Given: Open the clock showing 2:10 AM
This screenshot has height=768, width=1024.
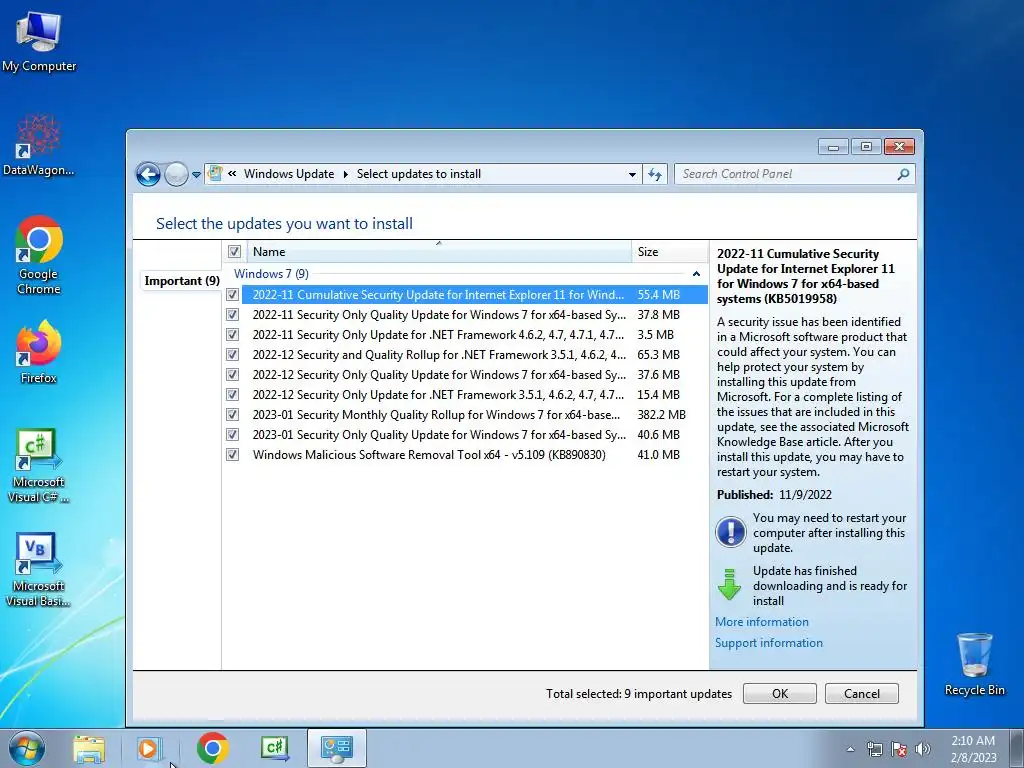Looking at the screenshot, I should (x=973, y=749).
